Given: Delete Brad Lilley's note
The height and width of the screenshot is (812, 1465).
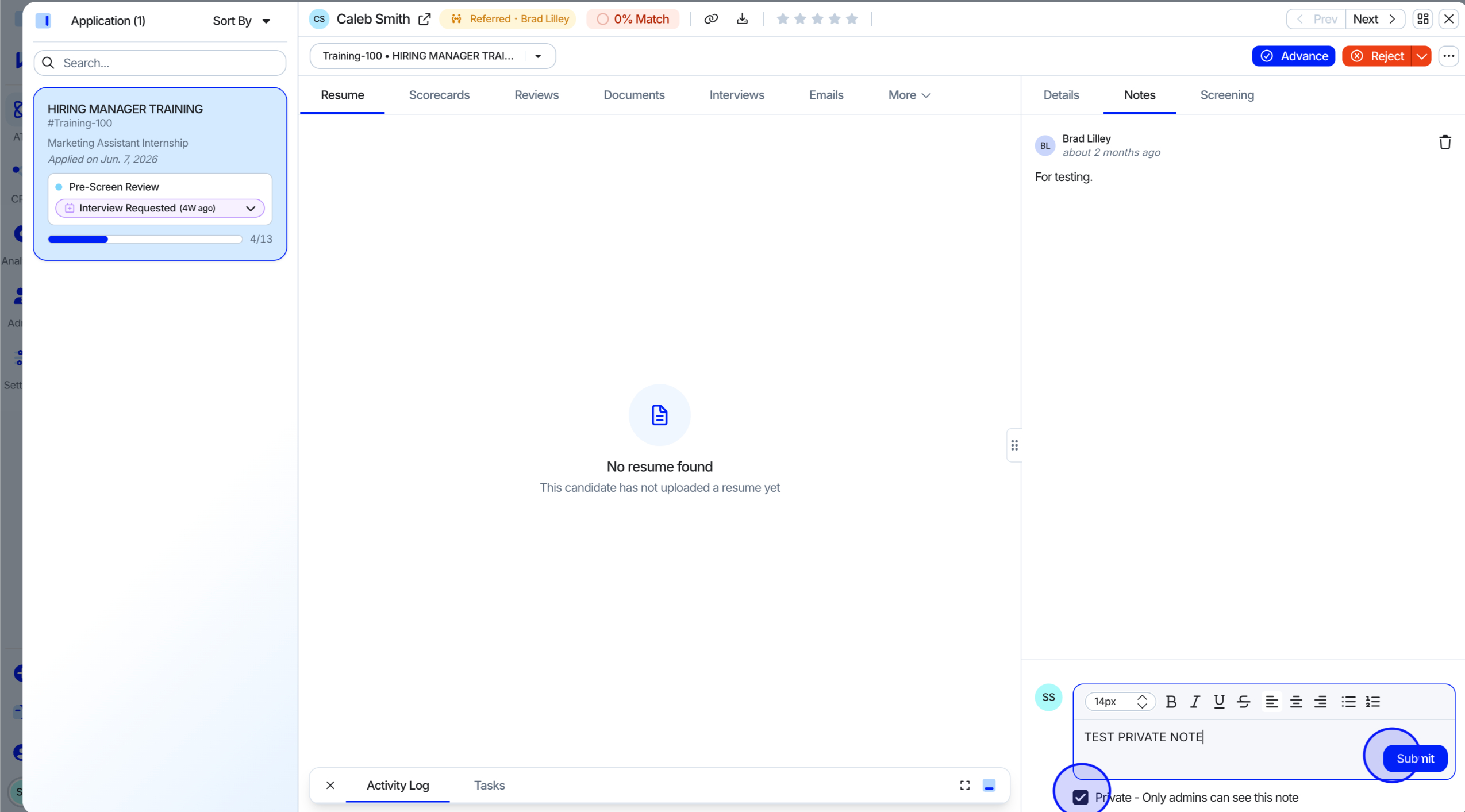Looking at the screenshot, I should coord(1444,142).
